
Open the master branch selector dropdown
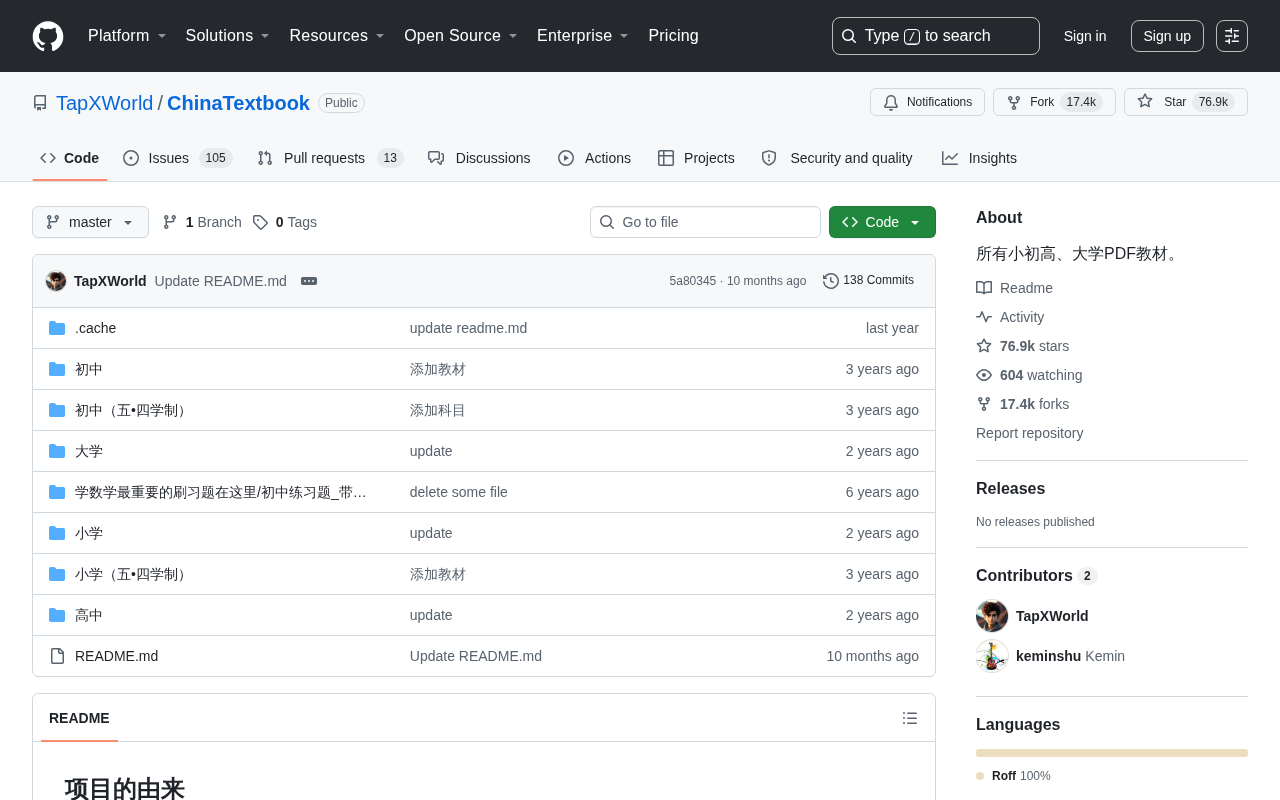pos(90,222)
